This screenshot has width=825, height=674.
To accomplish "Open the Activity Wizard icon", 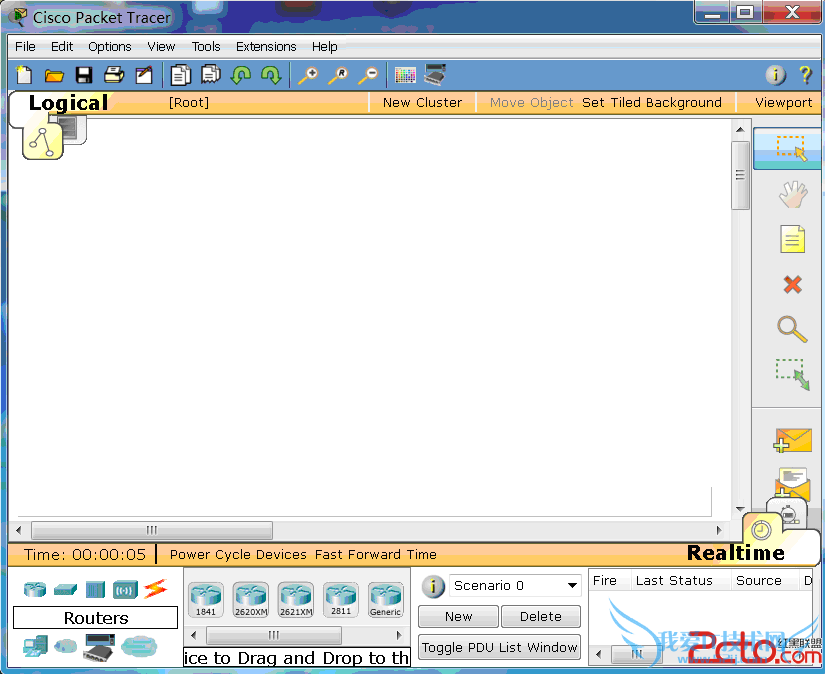I will [x=144, y=75].
